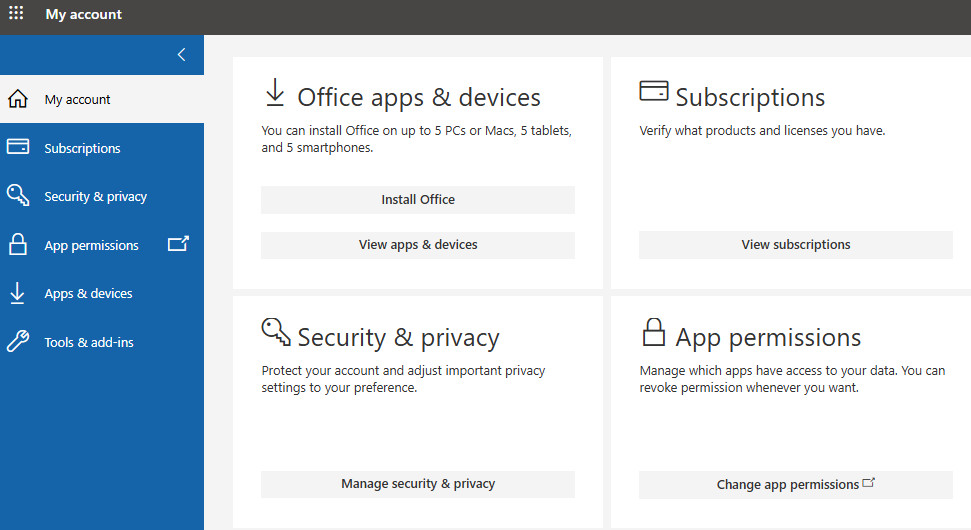Click the card icon in Subscriptions card heading
The width and height of the screenshot is (971, 530).
[654, 91]
